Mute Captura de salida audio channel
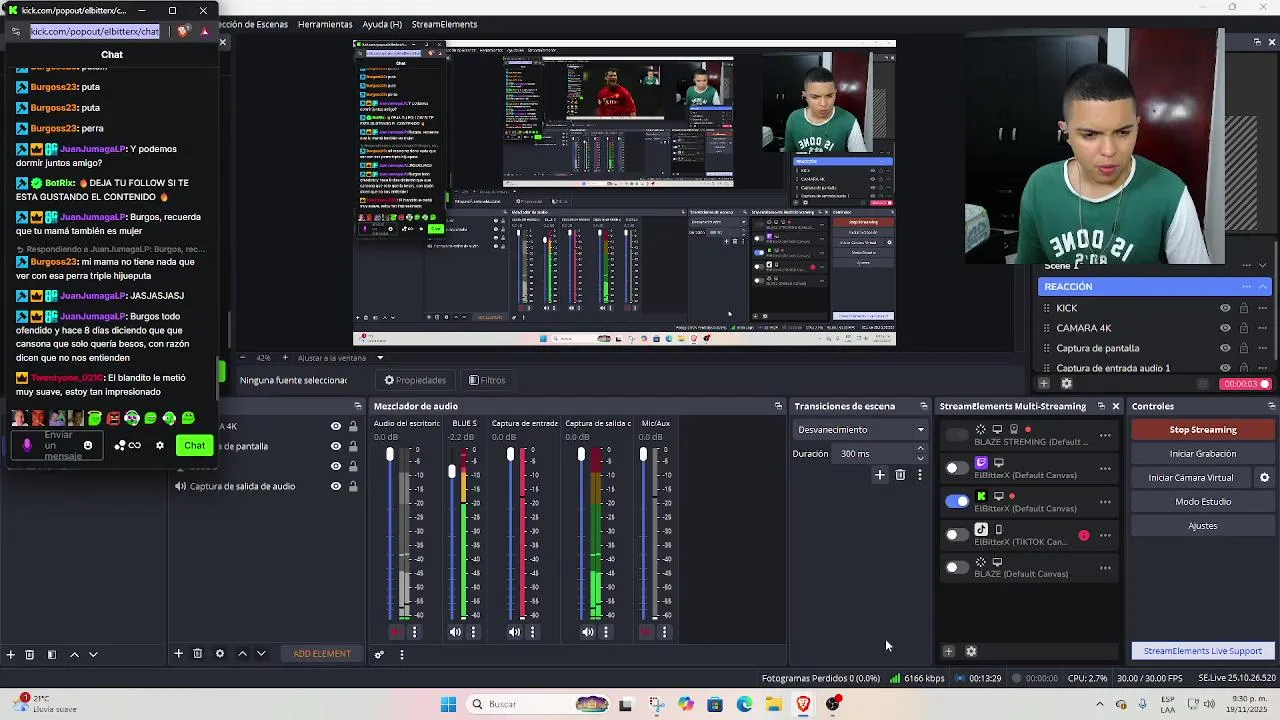1280x720 pixels. (587, 632)
